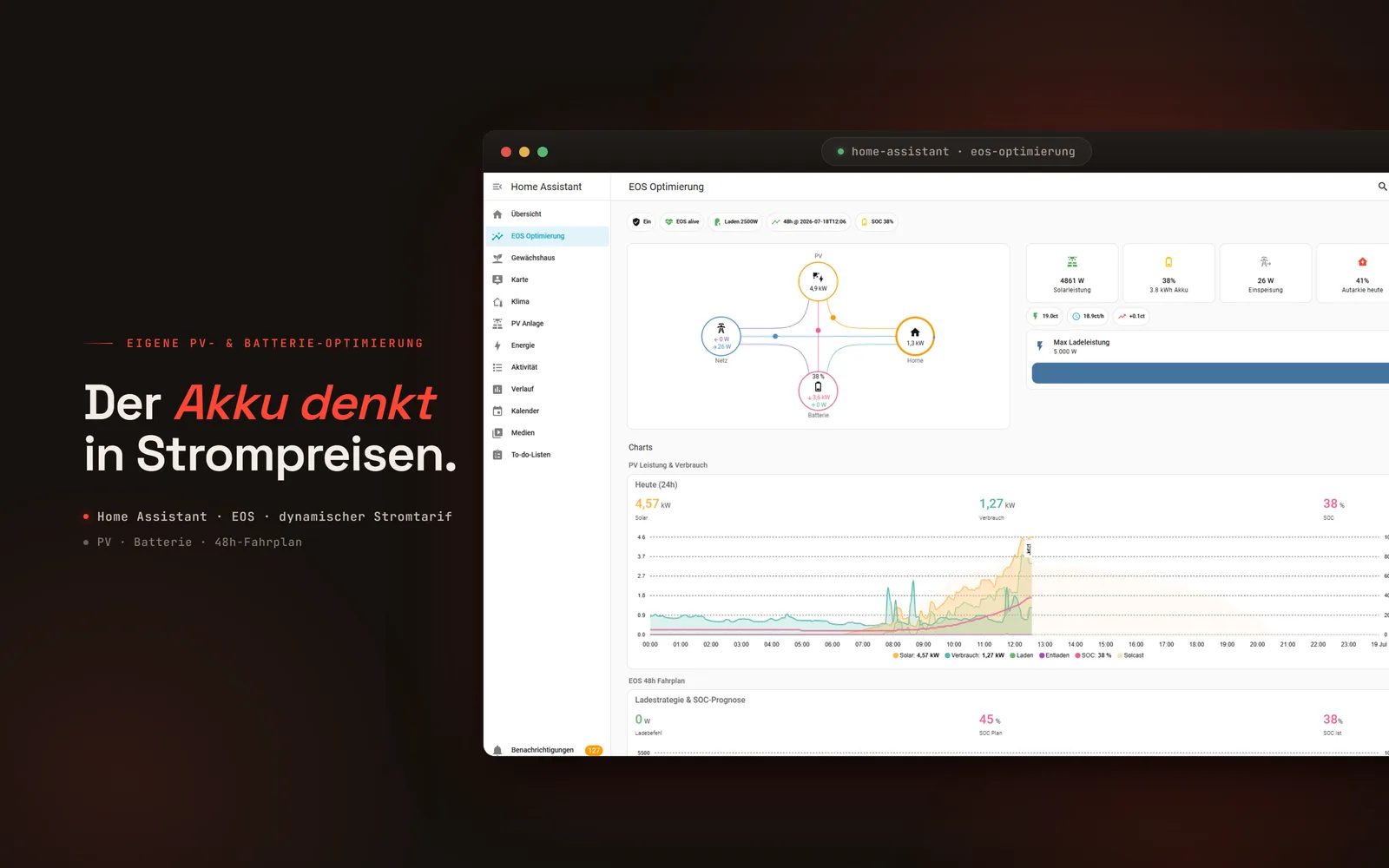Click the 'SOC 38%' chip
This screenshot has width=1389, height=868.
coord(877,222)
